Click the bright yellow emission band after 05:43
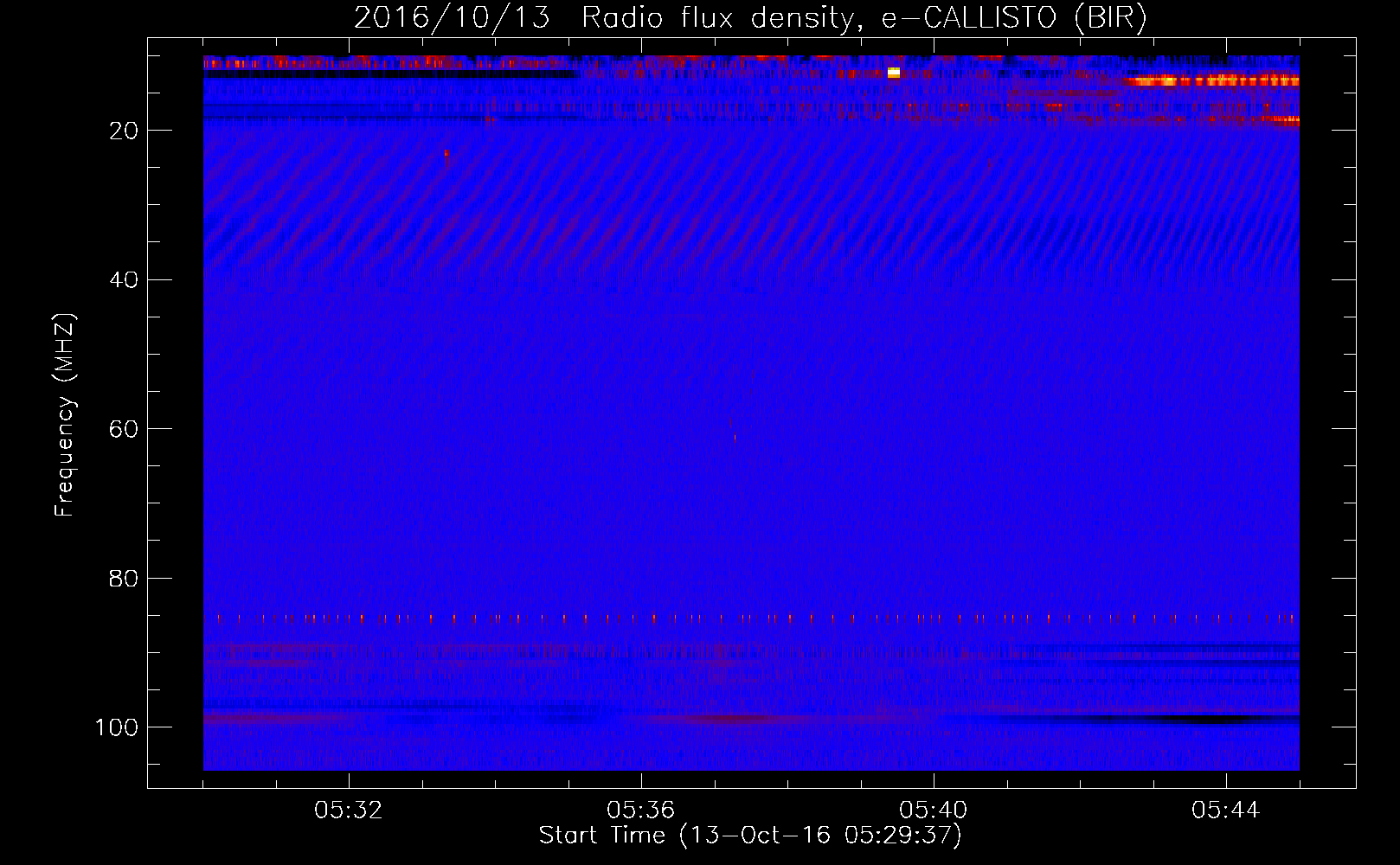Image resolution: width=1400 pixels, height=865 pixels. point(1211,80)
